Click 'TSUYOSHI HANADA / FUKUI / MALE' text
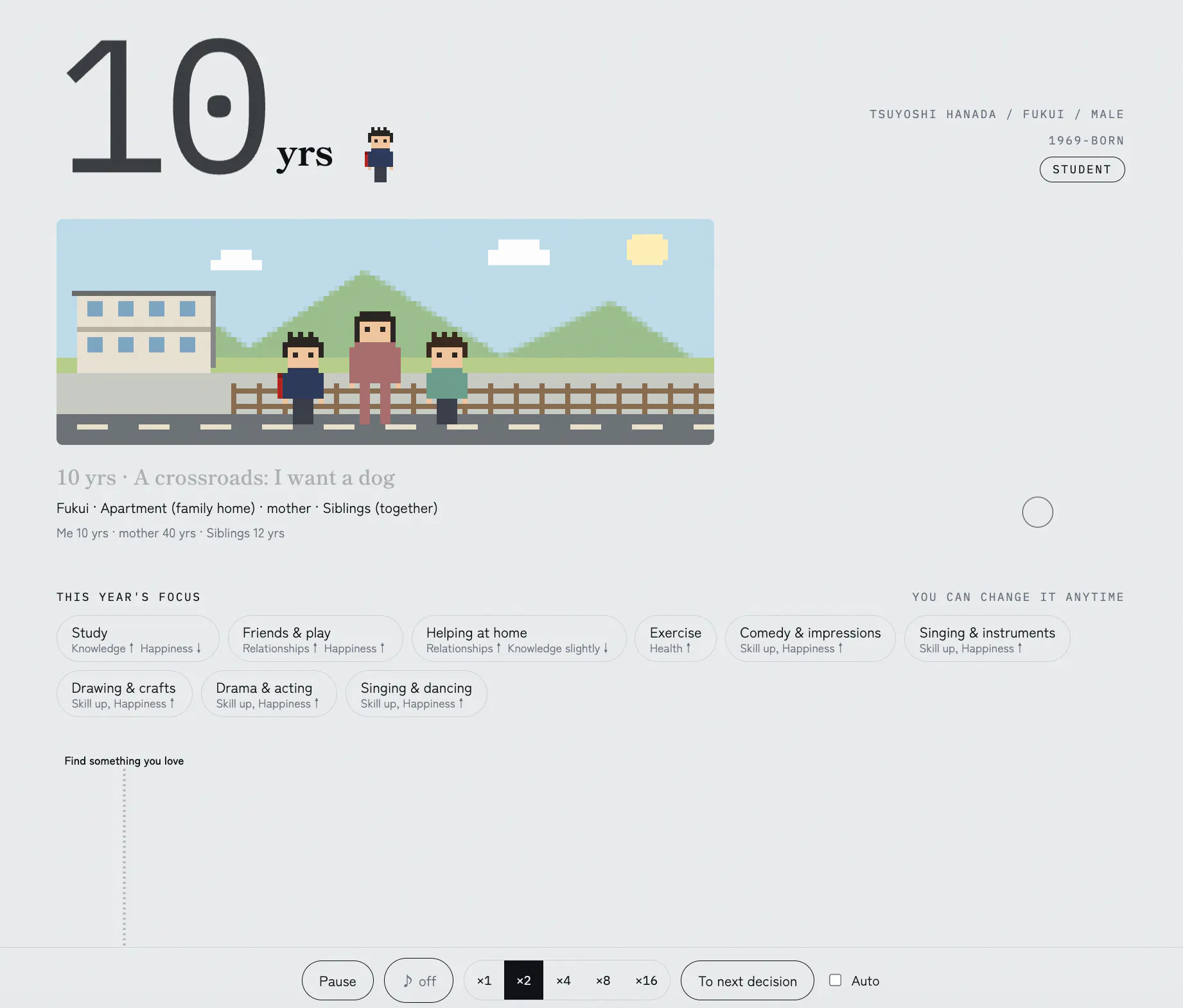This screenshot has width=1183, height=1008. pos(997,114)
